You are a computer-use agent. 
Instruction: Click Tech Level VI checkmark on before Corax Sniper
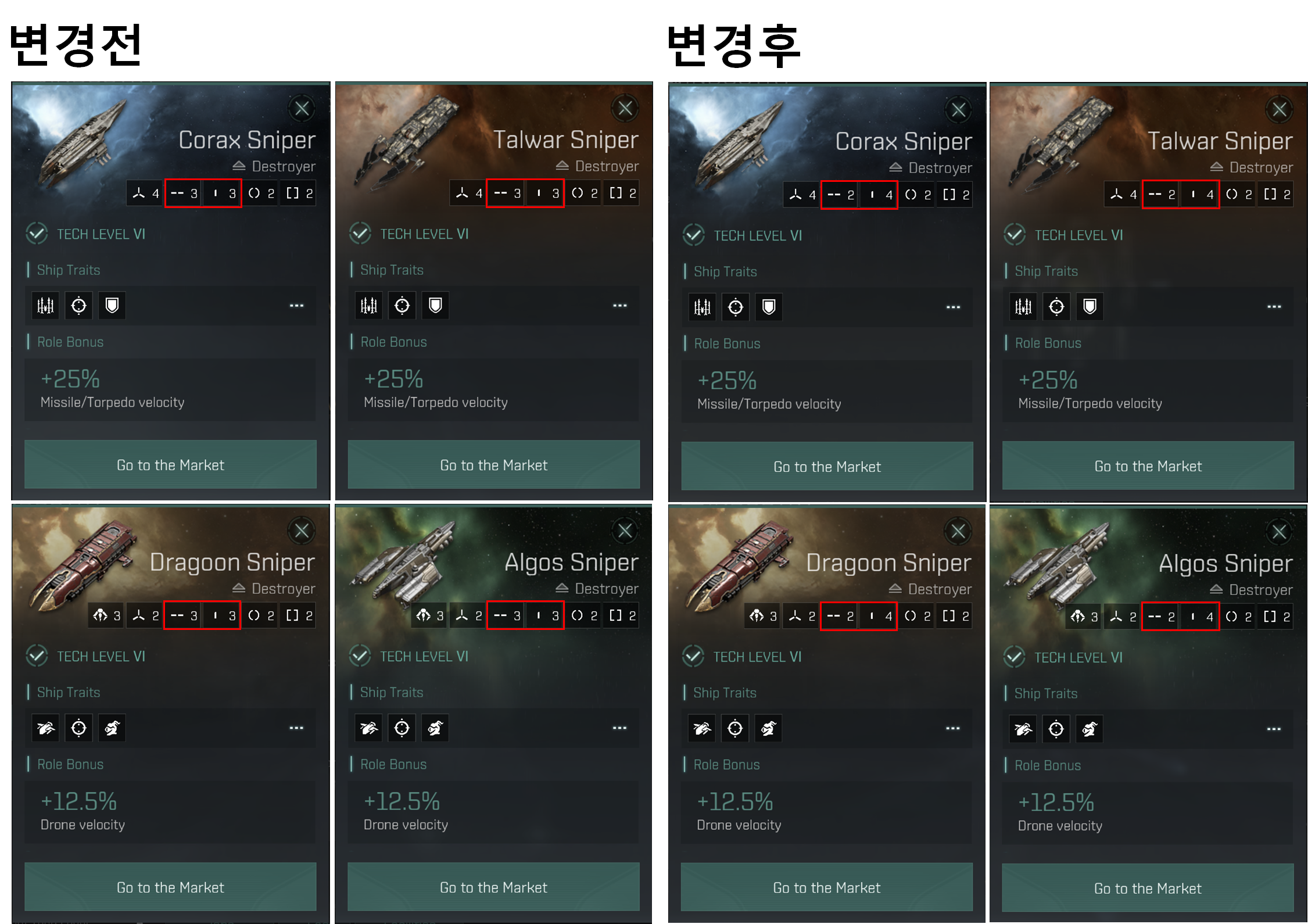point(37,234)
